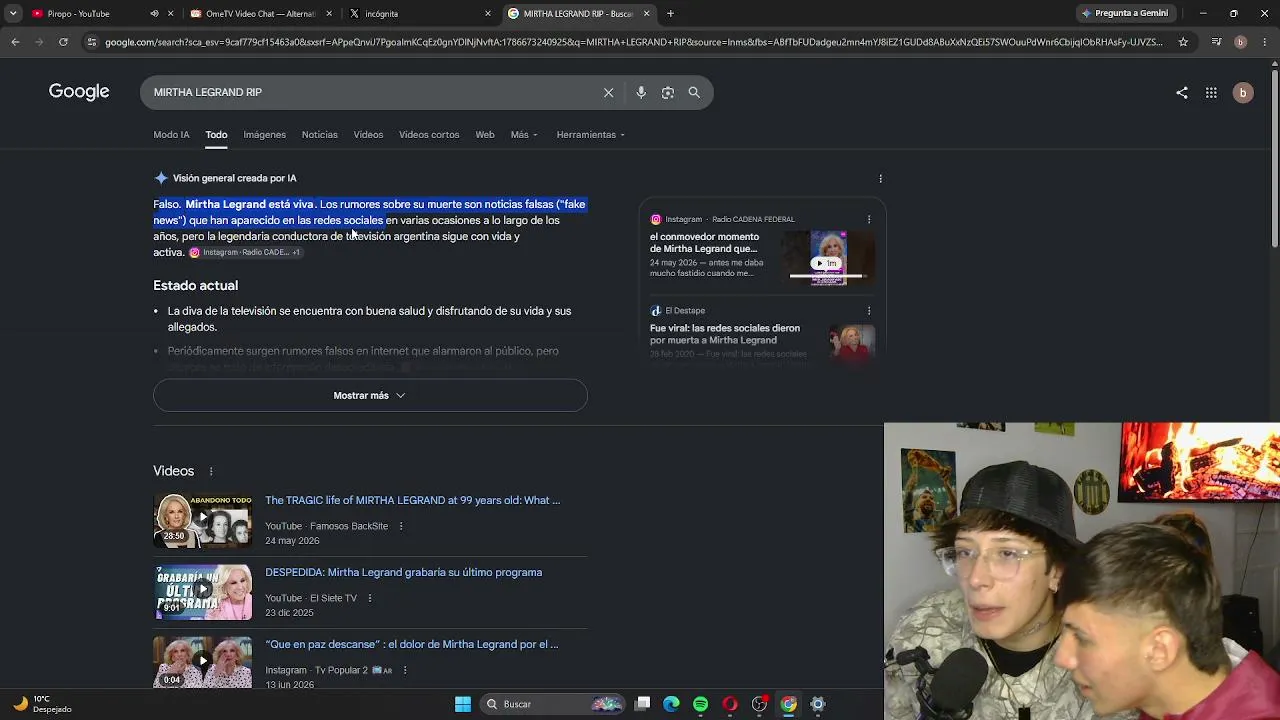Open a new browser tab
The height and width of the screenshot is (720, 1280).
click(670, 14)
